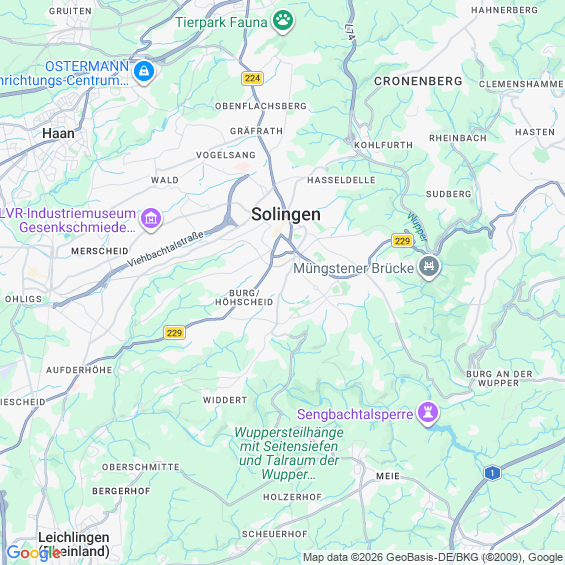
Task: Open the Sengbachtalsperre castle pin icon
Action: tap(428, 414)
